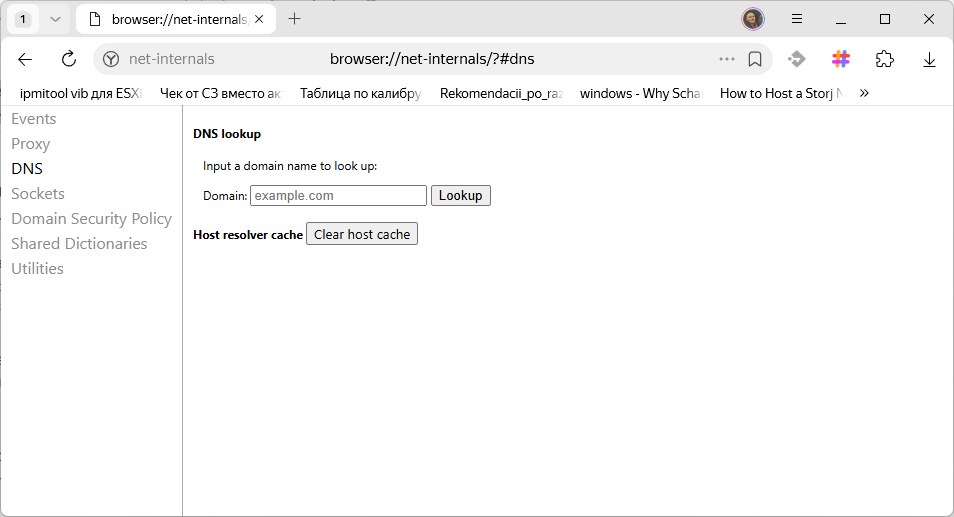Expand the tab list chevron

pos(55,19)
